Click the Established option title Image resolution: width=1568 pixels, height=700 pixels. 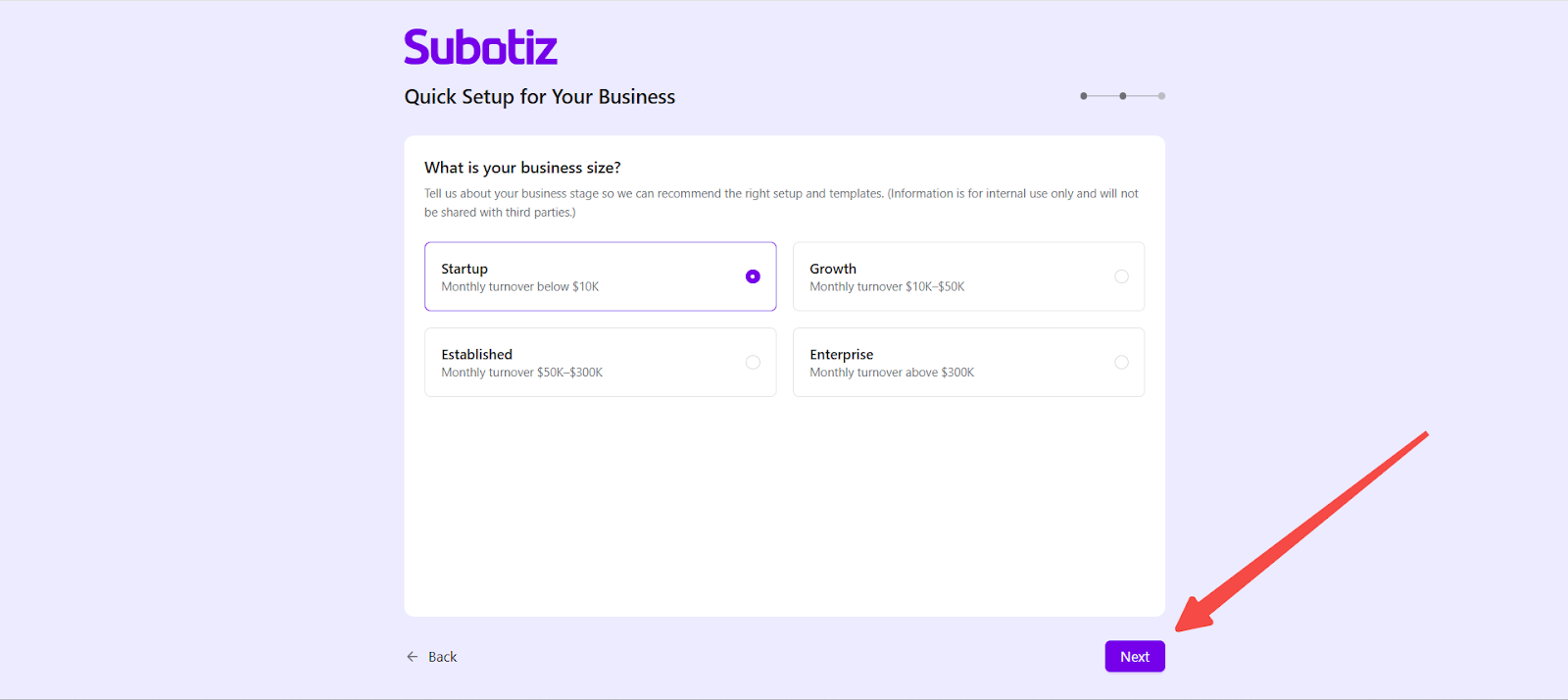476,354
